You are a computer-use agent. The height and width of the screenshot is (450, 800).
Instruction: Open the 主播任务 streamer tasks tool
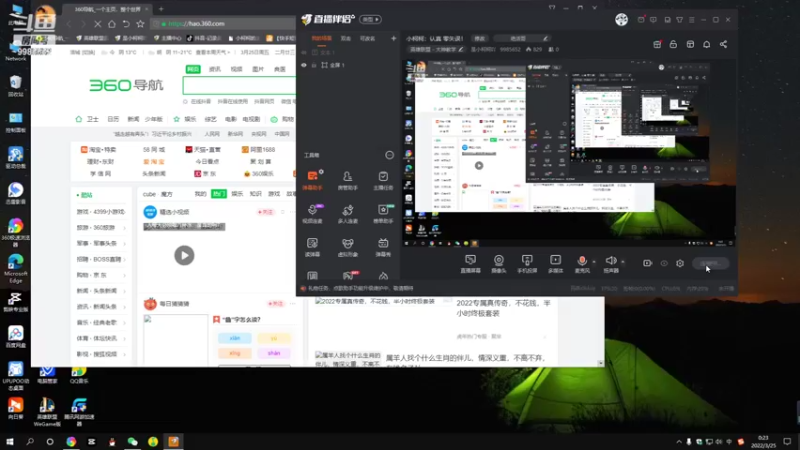tap(383, 180)
